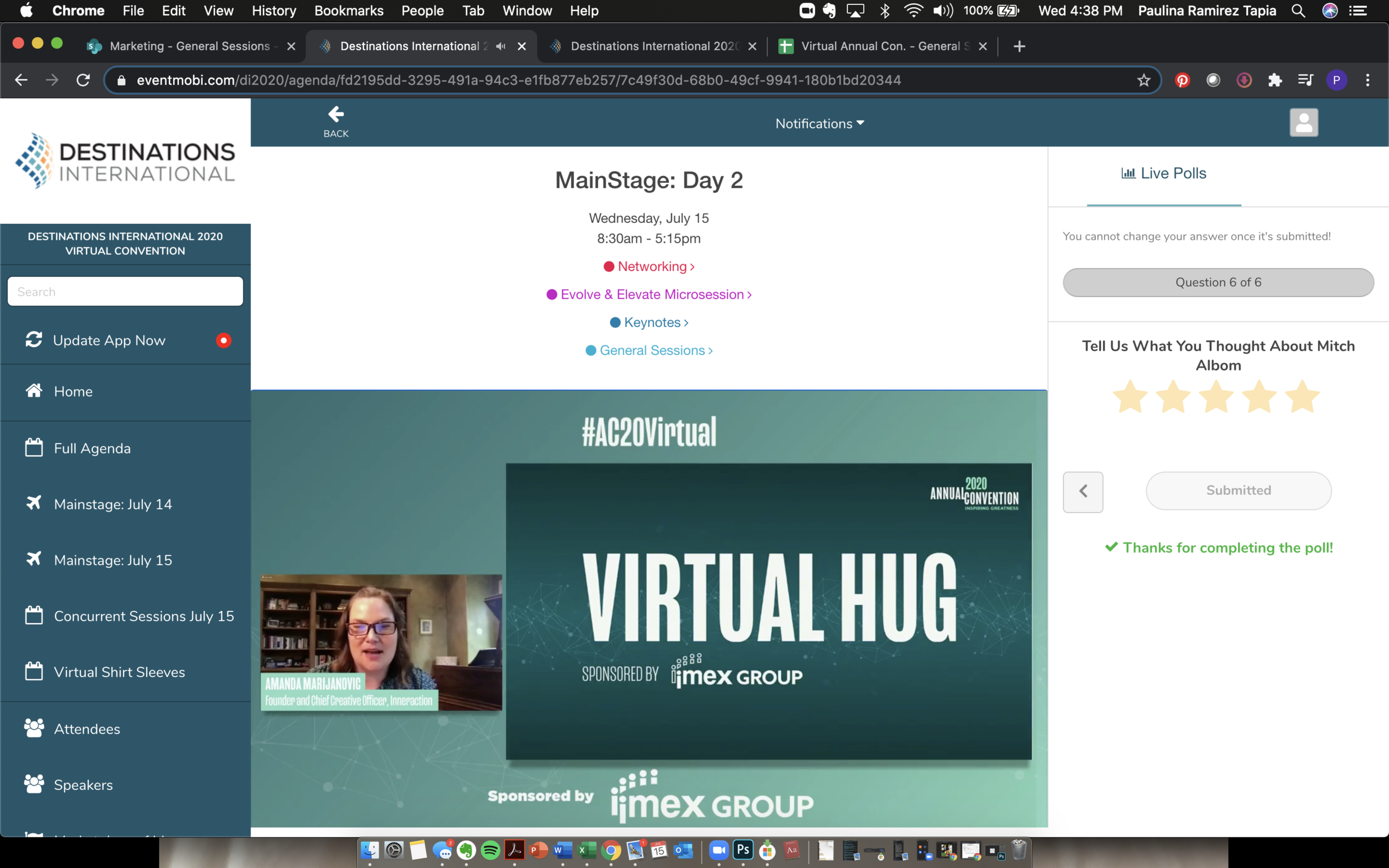Click the airplane icon for Mainstage: July 15

[x=34, y=559]
